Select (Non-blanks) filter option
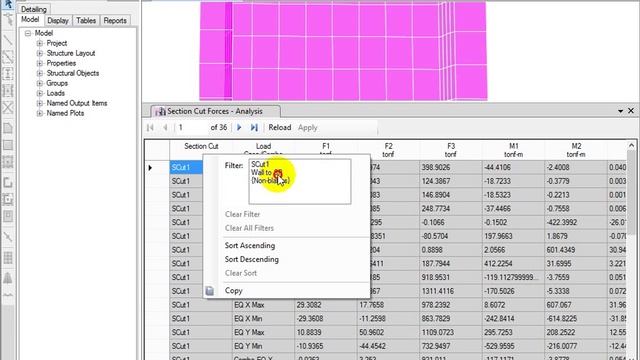 (x=270, y=180)
